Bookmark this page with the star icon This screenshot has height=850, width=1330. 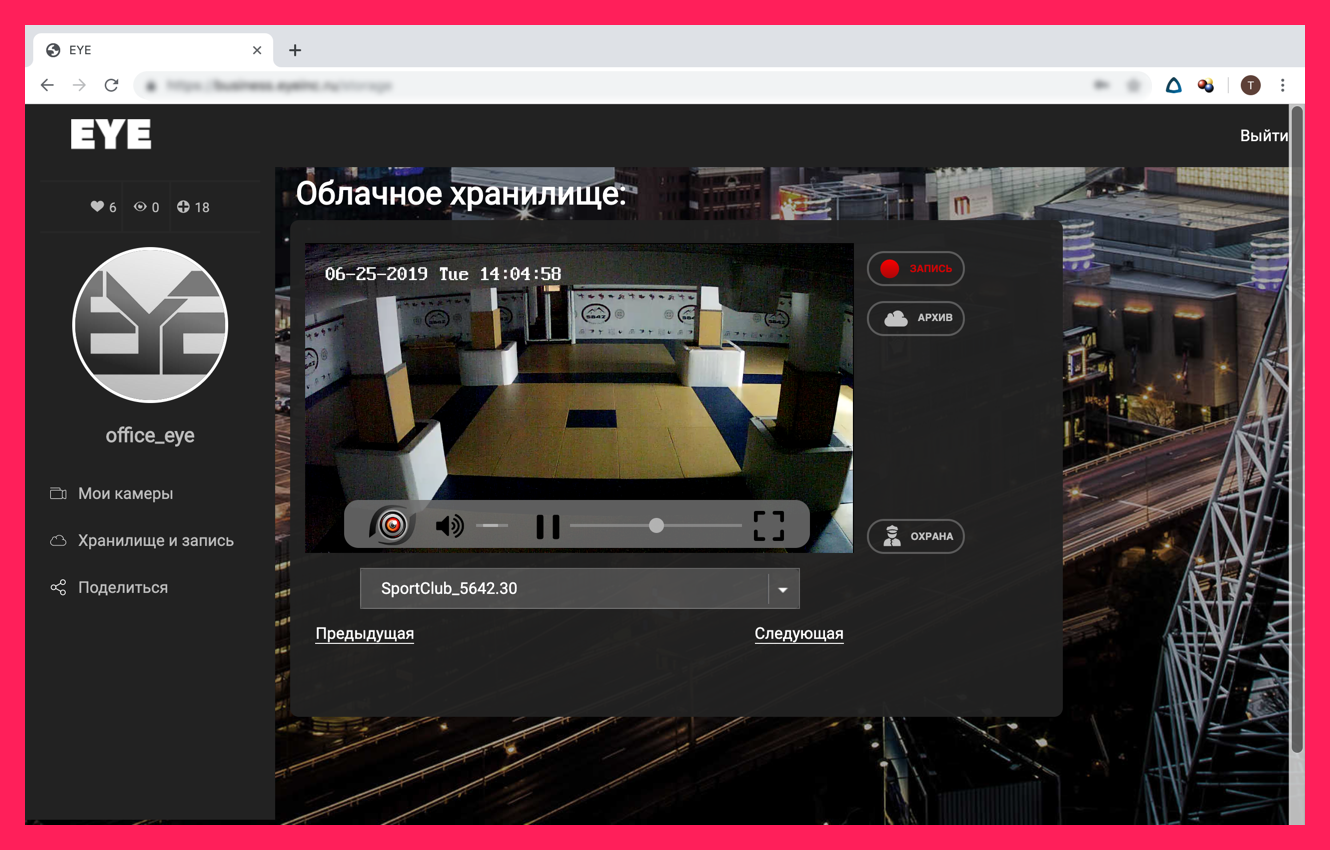(x=1133, y=86)
